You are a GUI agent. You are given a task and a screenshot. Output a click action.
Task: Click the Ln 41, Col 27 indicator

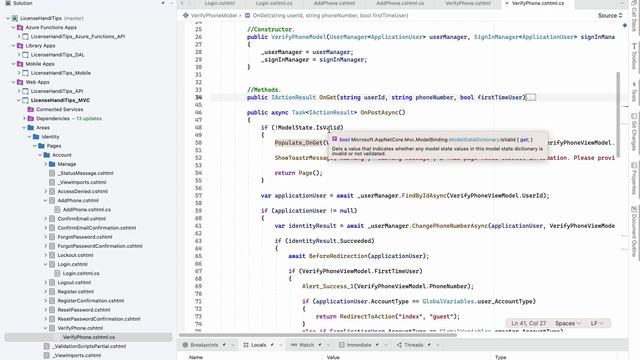529,323
